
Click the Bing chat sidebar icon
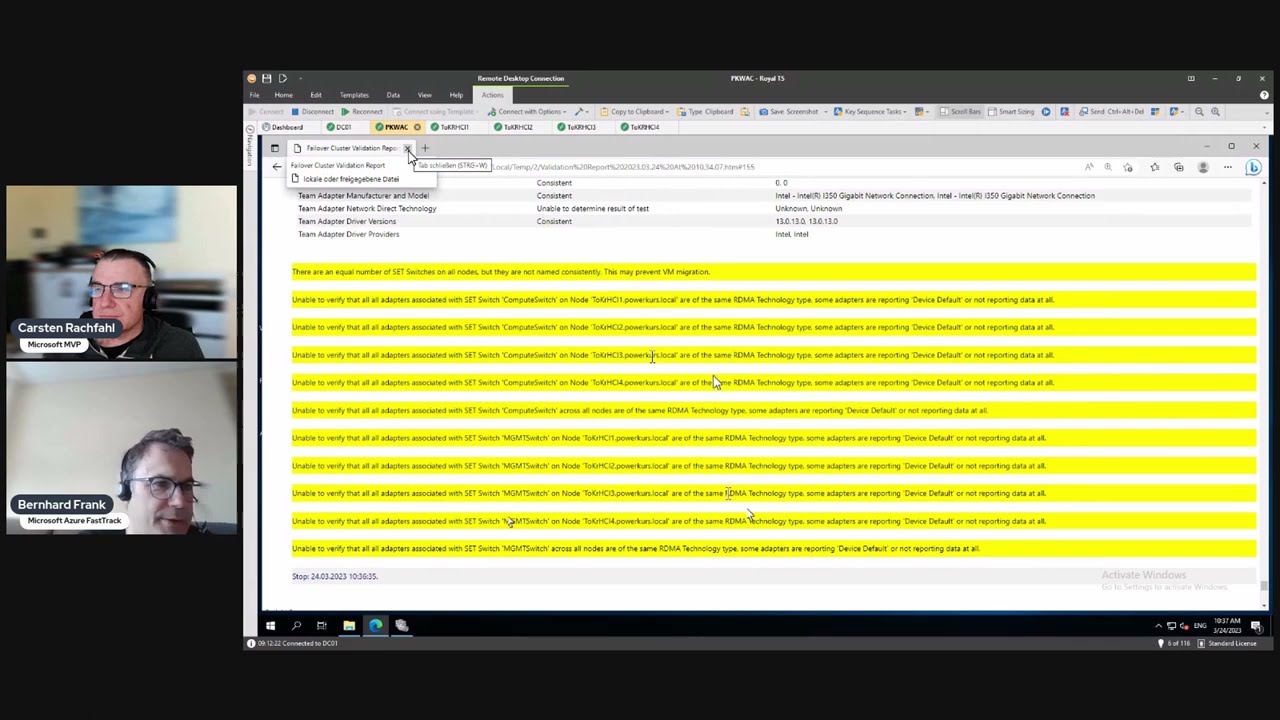1253,167
